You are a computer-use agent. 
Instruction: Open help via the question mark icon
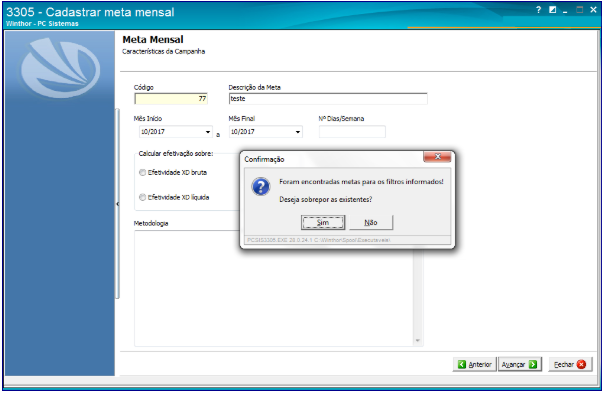pos(539,10)
